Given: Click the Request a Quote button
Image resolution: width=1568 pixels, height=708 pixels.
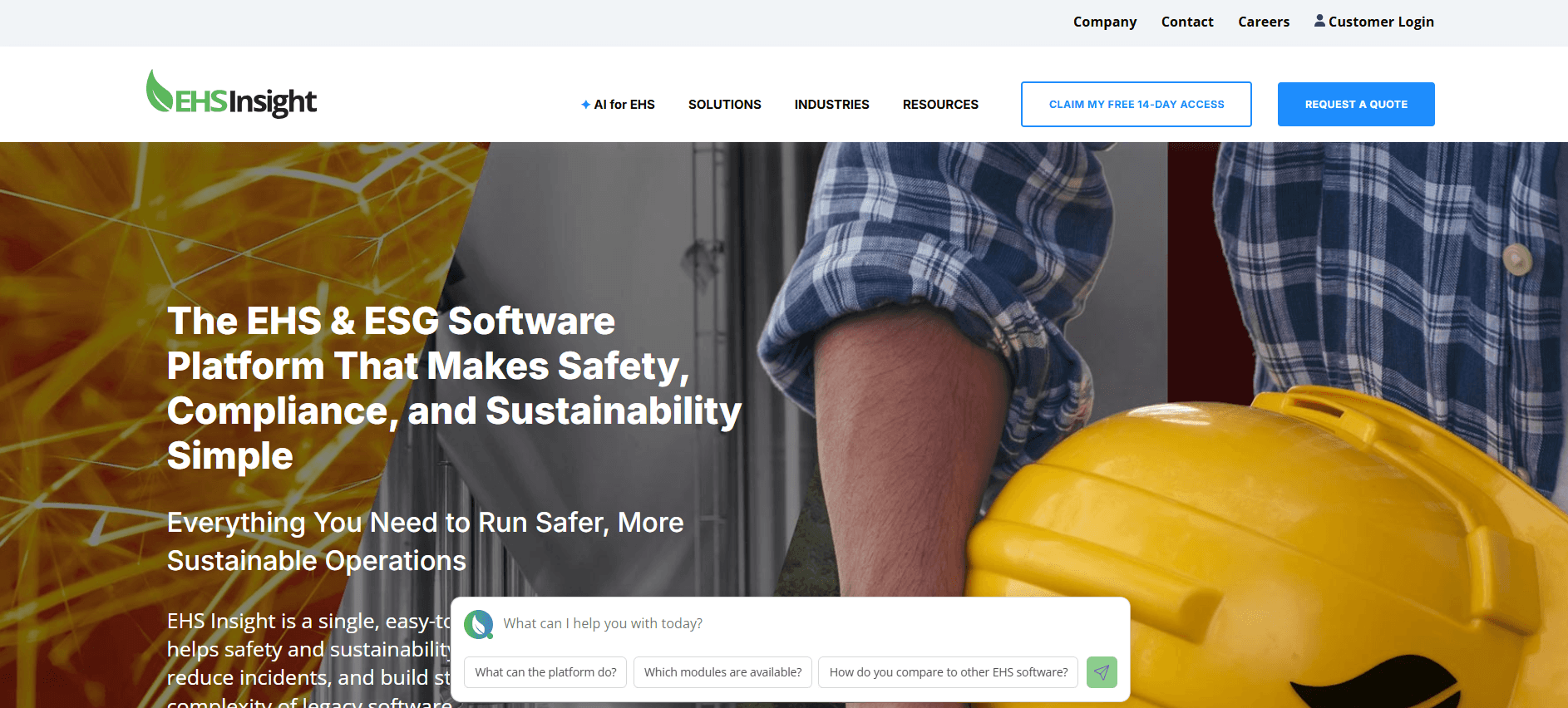Looking at the screenshot, I should point(1356,104).
